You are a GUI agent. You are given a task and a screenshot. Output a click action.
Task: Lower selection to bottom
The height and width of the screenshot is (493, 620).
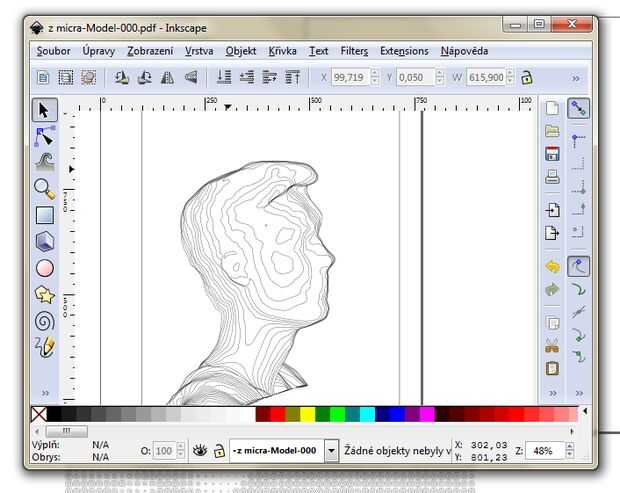coord(224,77)
